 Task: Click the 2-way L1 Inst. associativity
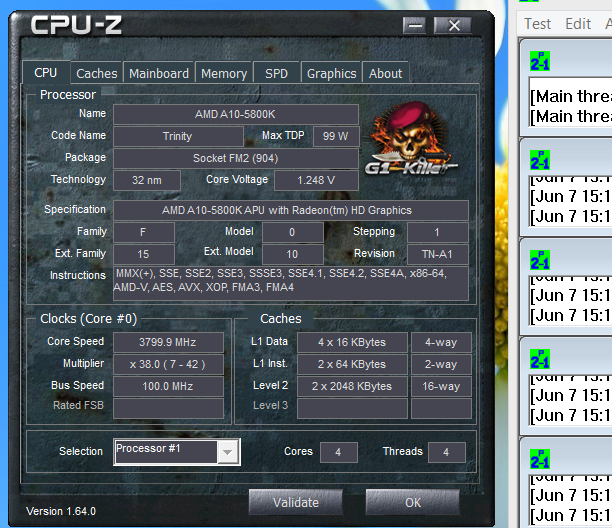(441, 364)
